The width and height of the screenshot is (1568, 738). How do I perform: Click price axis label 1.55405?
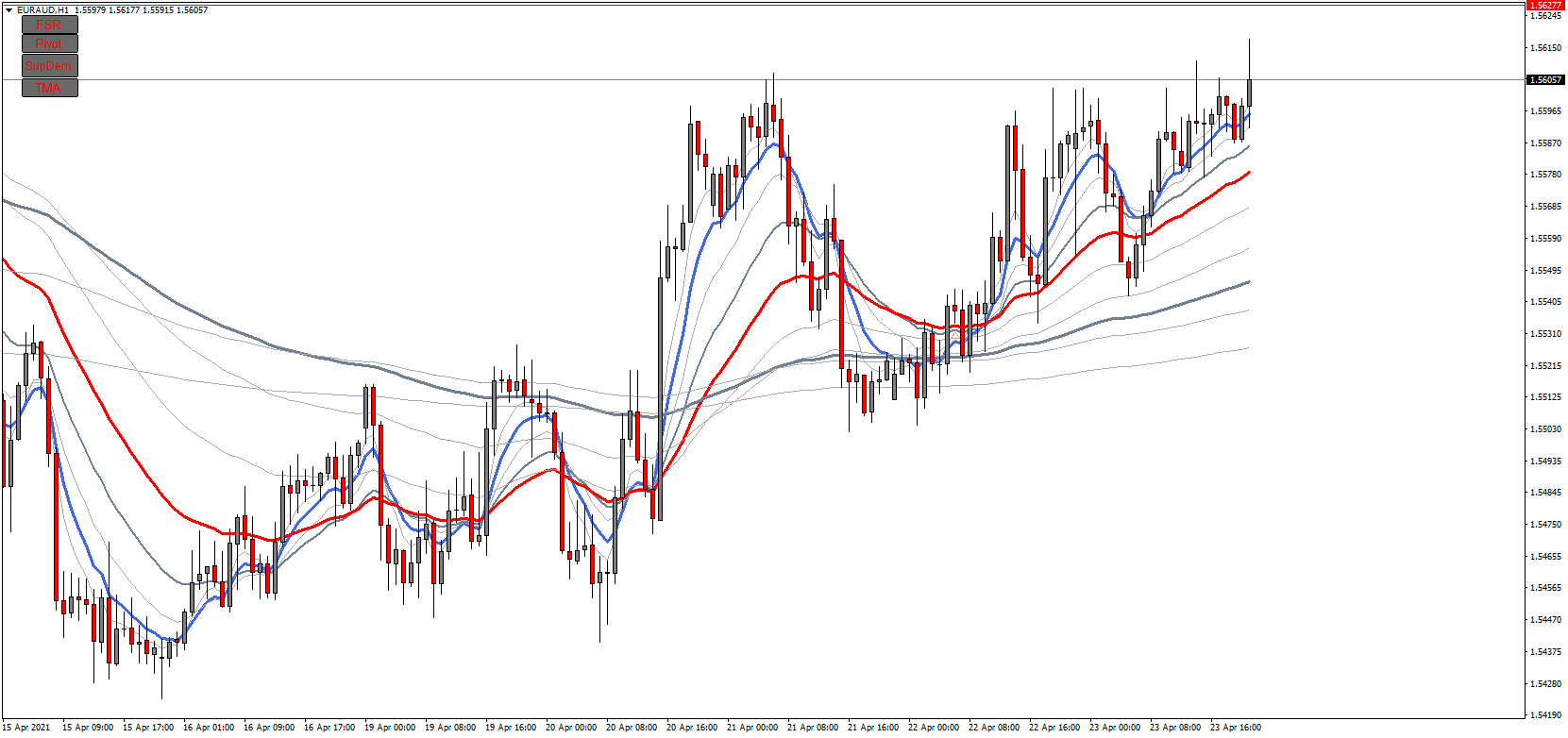point(1545,302)
